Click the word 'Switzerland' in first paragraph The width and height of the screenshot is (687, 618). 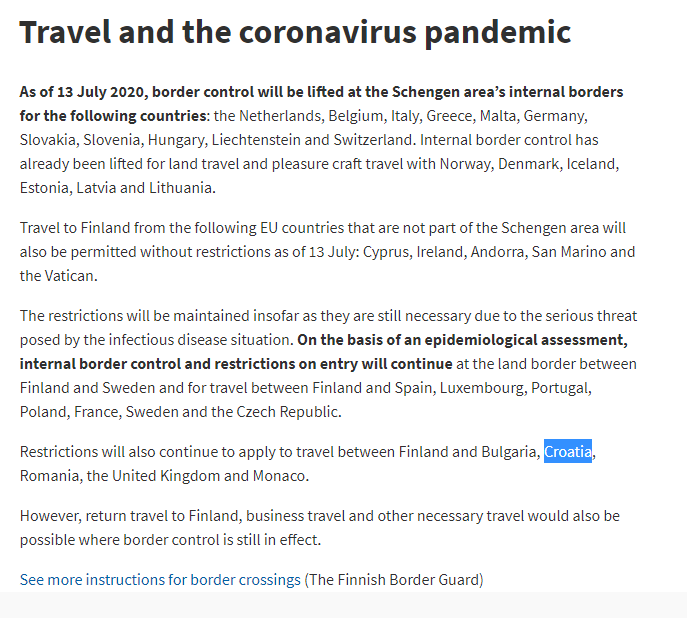(x=373, y=140)
